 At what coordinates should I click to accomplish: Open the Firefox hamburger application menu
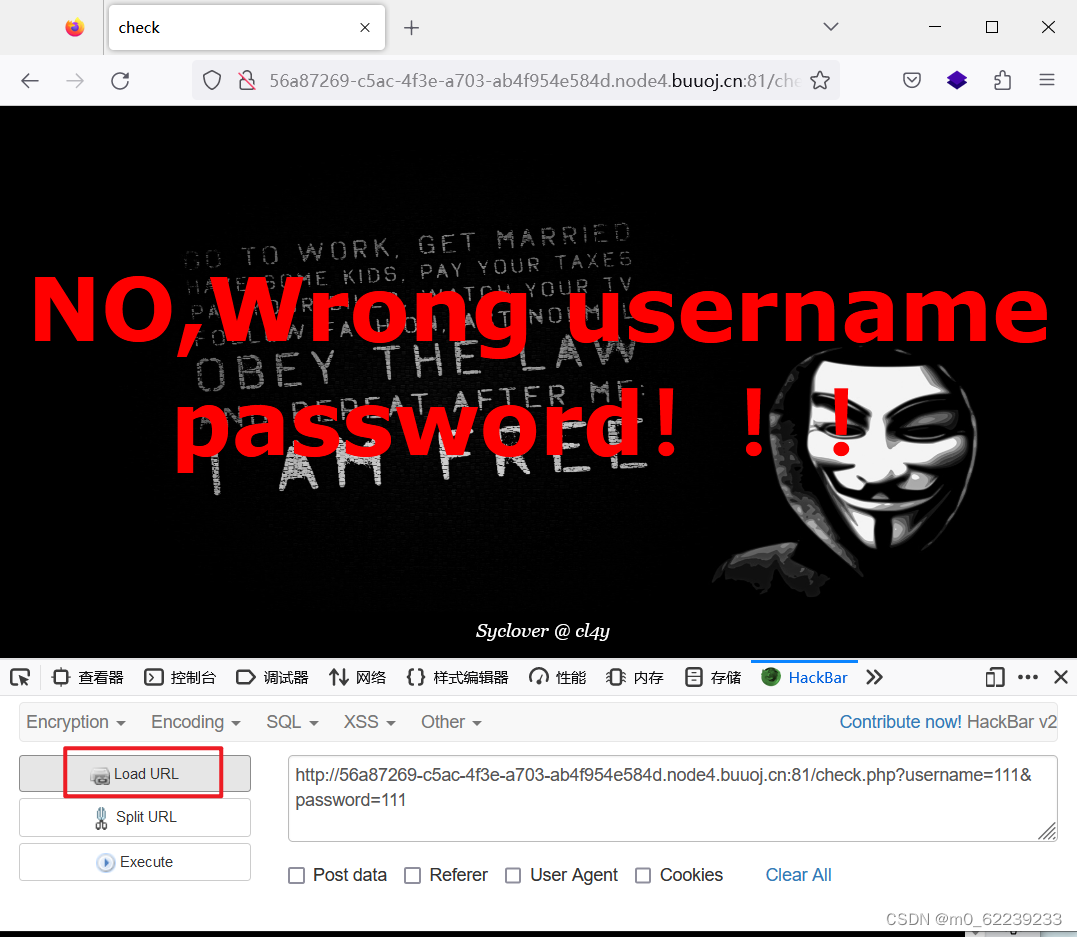pyautogui.click(x=1047, y=80)
